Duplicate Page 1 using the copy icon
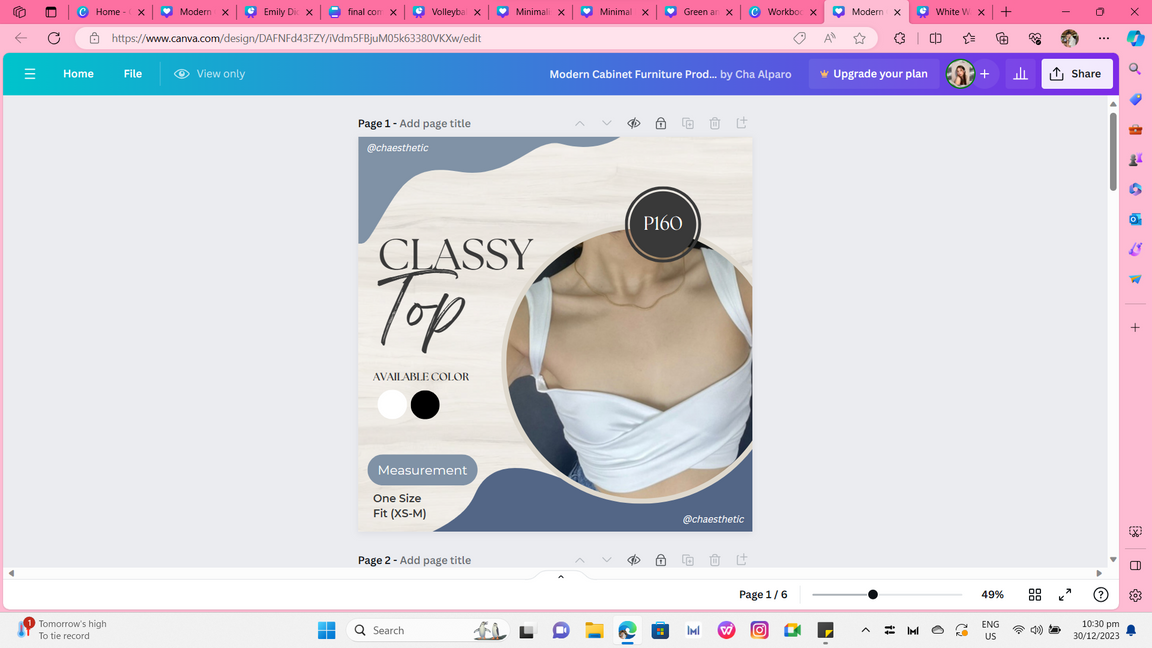The width and height of the screenshot is (1152, 648). [x=688, y=123]
